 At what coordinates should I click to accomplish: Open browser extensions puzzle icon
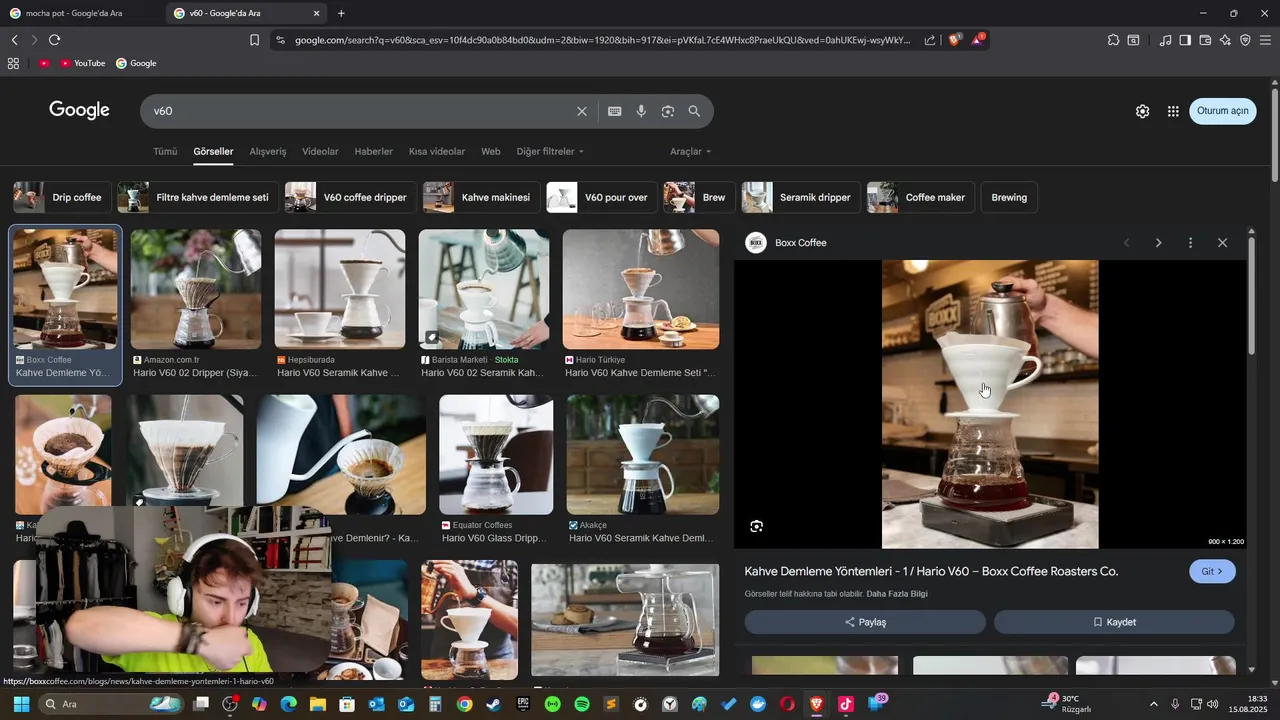(x=1113, y=40)
